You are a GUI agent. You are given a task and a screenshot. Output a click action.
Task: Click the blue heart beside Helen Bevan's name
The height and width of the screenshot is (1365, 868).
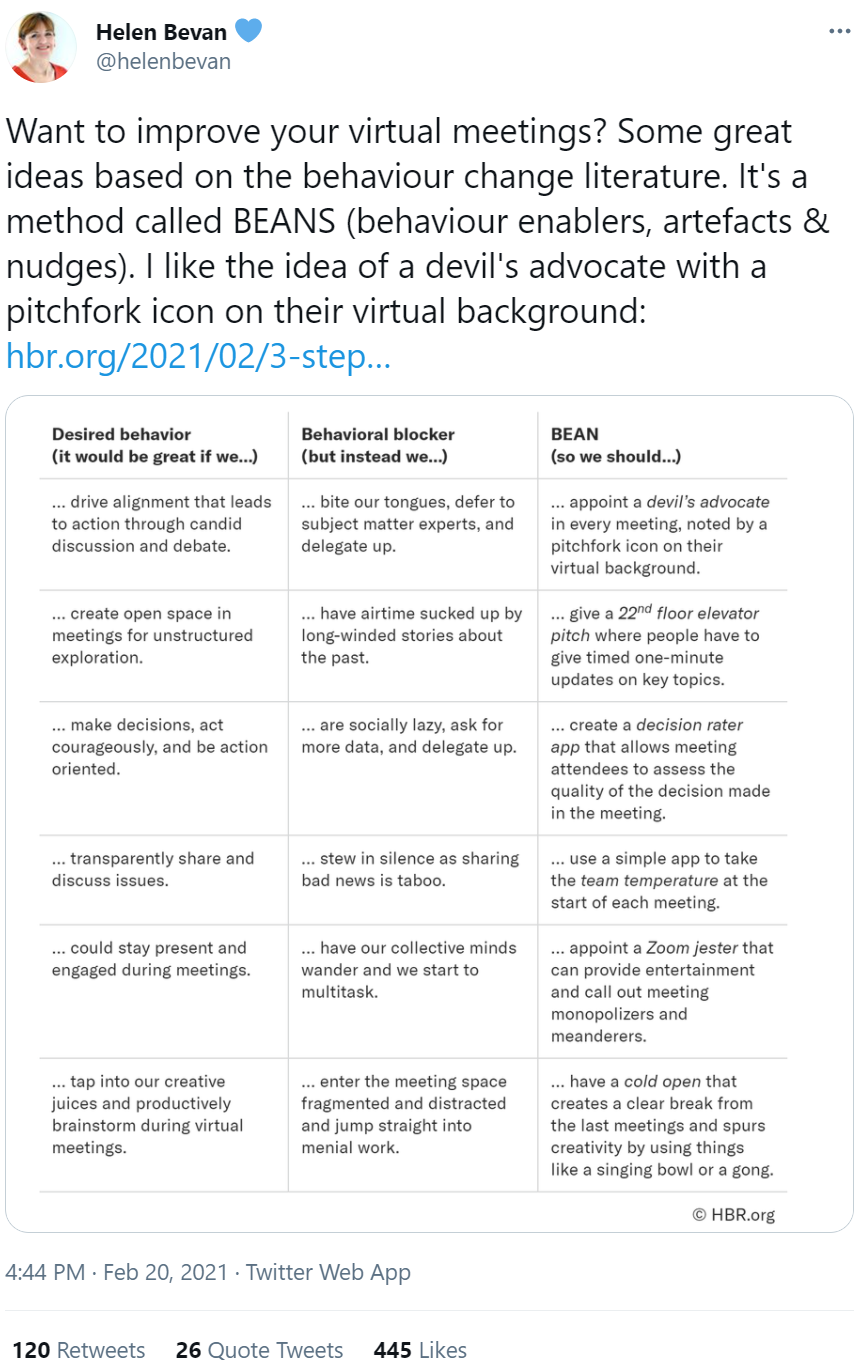249,32
